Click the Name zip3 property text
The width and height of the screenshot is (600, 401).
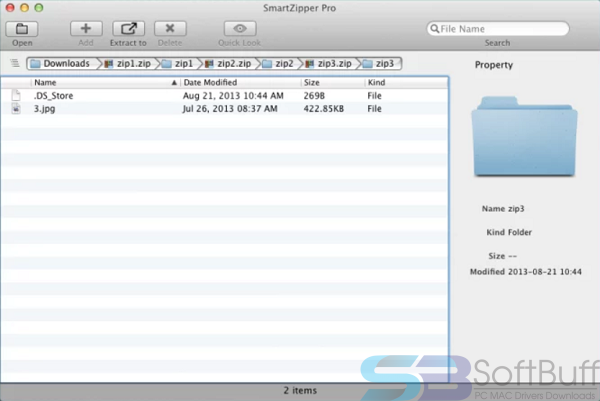(503, 209)
